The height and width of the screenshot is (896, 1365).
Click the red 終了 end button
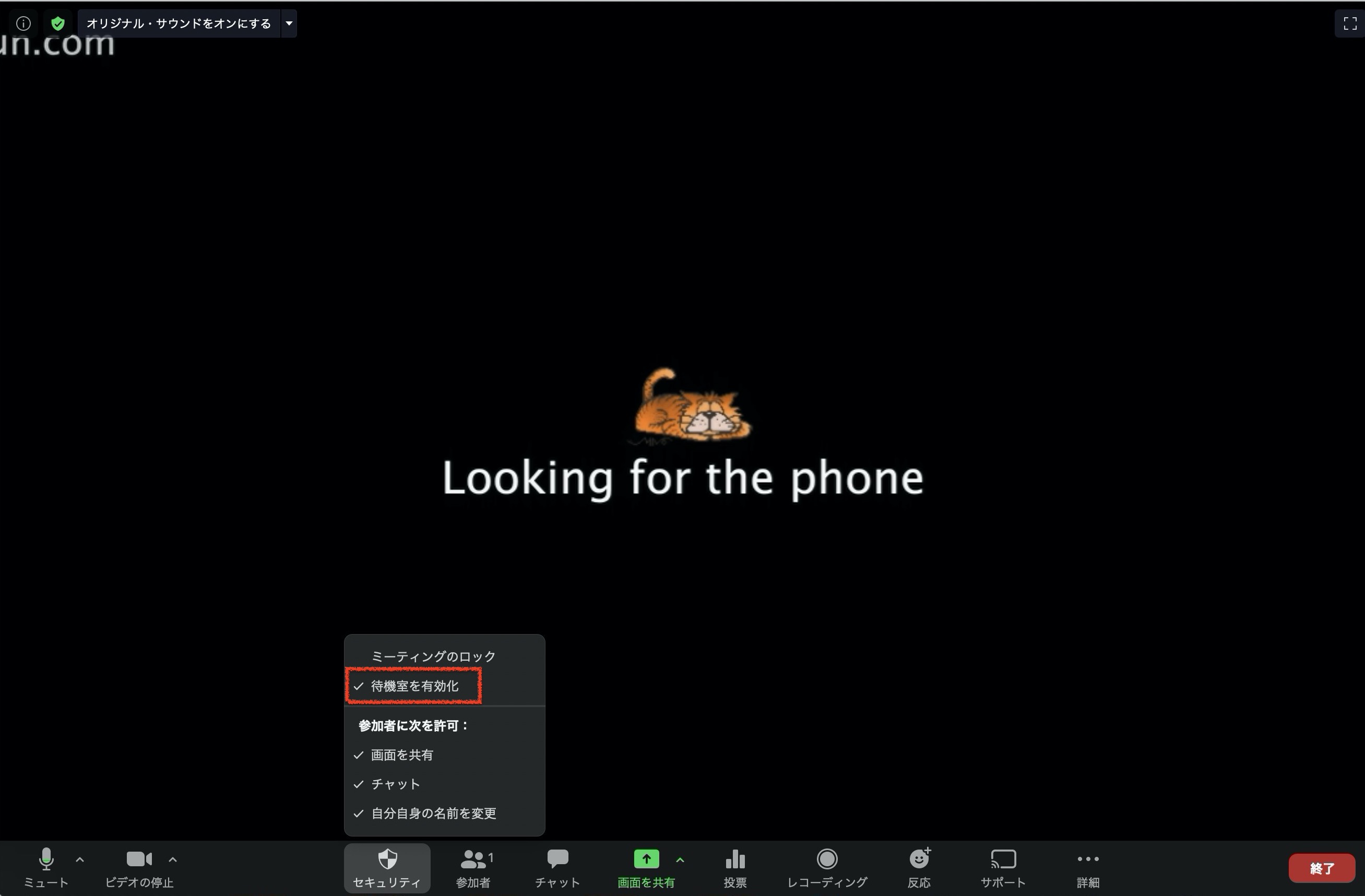click(x=1321, y=868)
